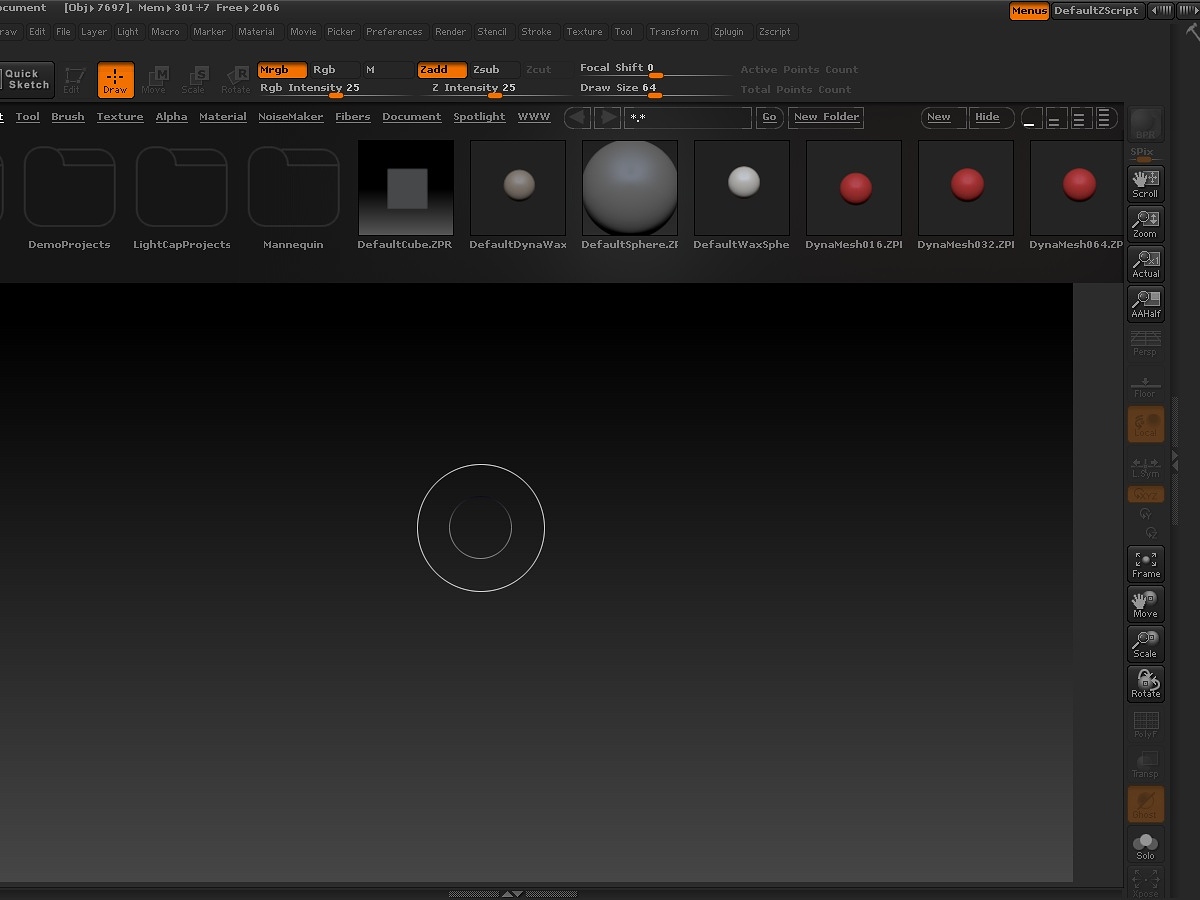Click LightBox previous-arrow icon
The width and height of the screenshot is (1200, 900).
tap(577, 117)
